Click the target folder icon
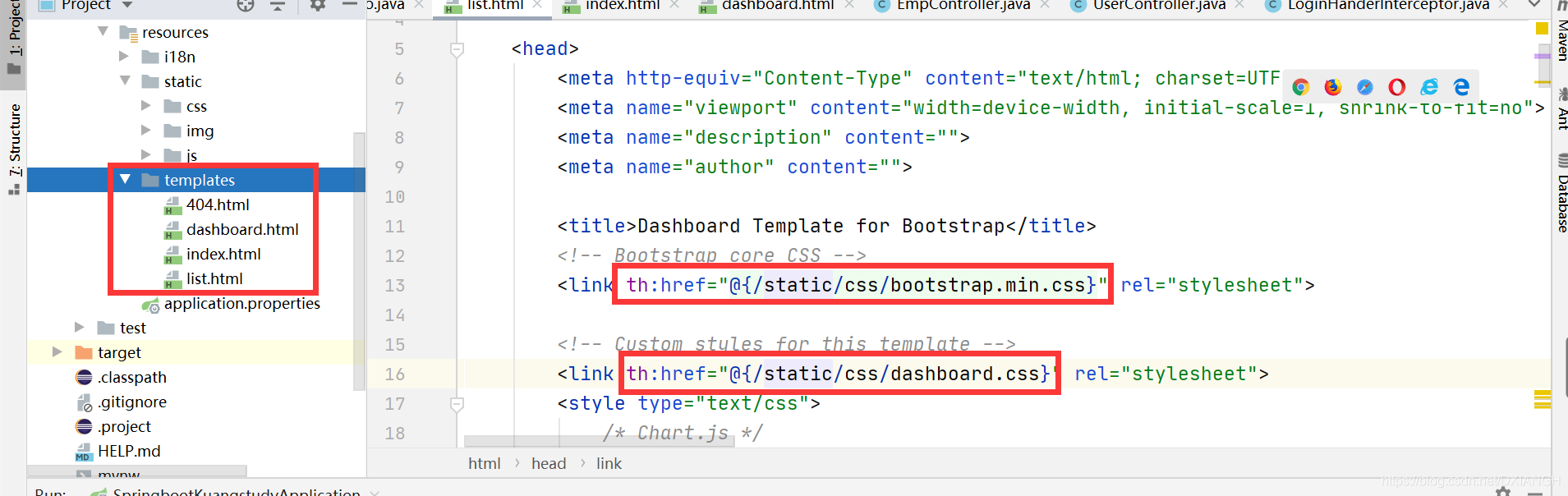The image size is (1568, 496). pos(84,352)
